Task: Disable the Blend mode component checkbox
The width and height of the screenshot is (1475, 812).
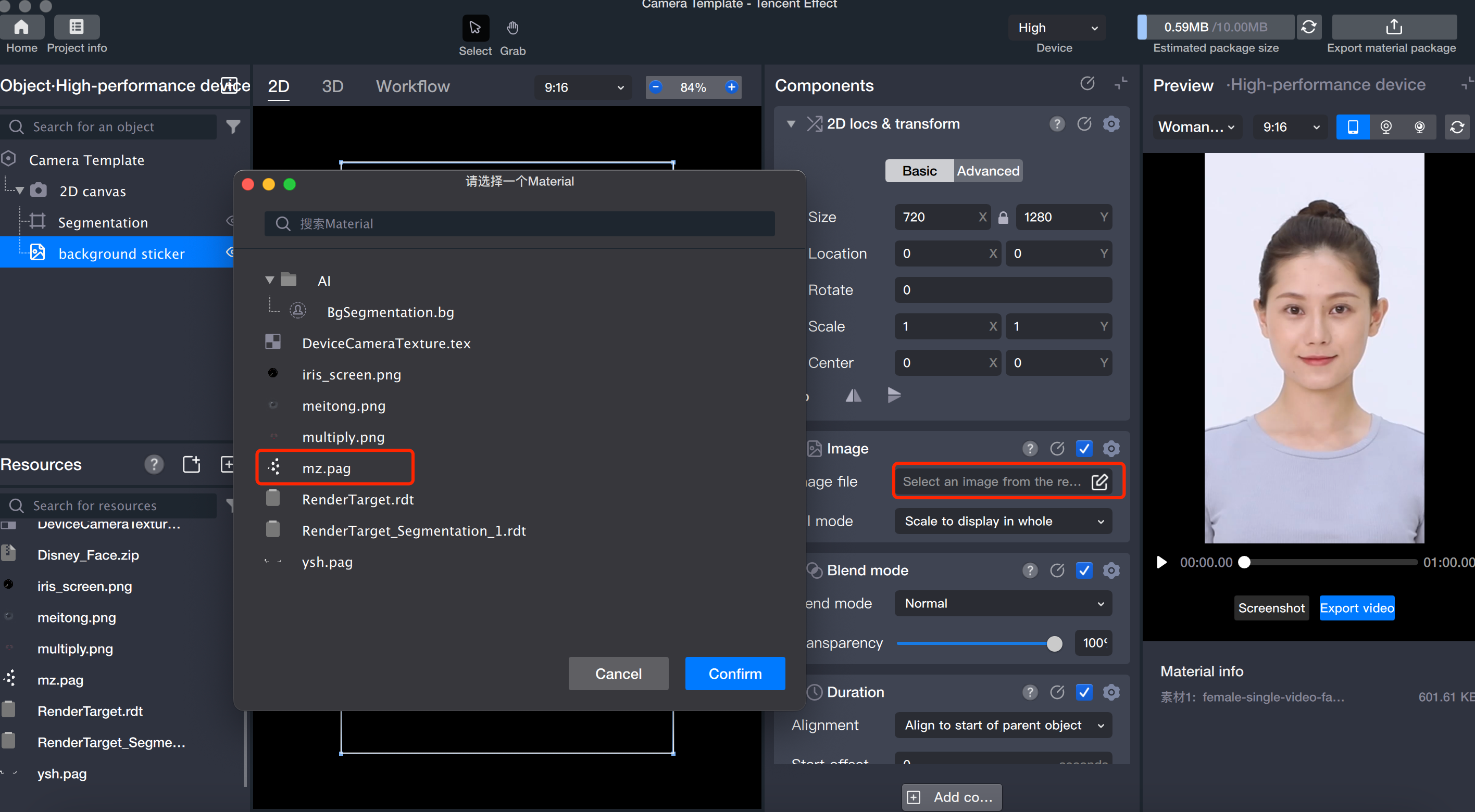Action: [1084, 570]
